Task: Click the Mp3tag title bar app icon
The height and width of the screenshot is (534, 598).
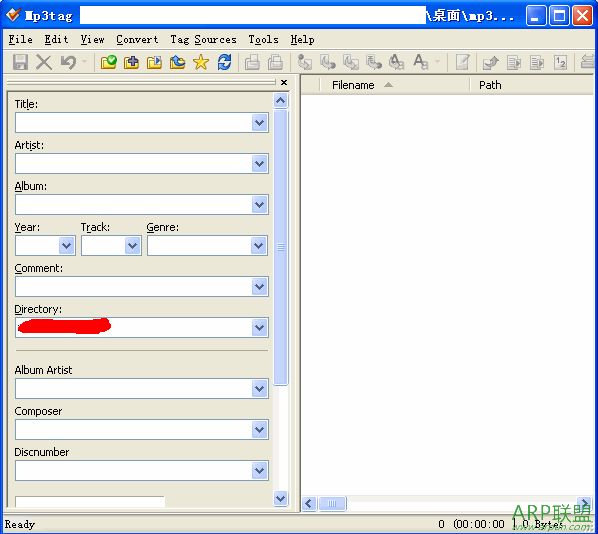Action: tap(13, 15)
